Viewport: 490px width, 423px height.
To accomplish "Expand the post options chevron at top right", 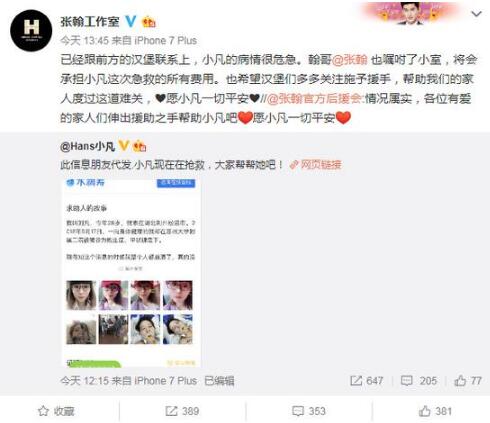I will click(x=476, y=14).
